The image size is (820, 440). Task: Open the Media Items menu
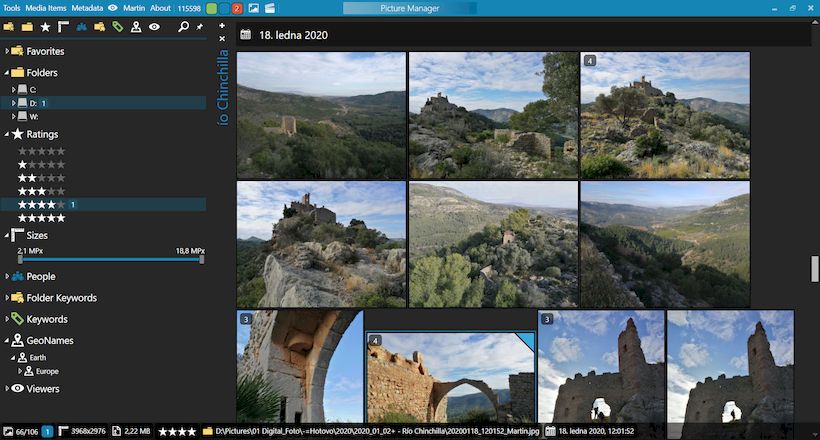point(46,8)
